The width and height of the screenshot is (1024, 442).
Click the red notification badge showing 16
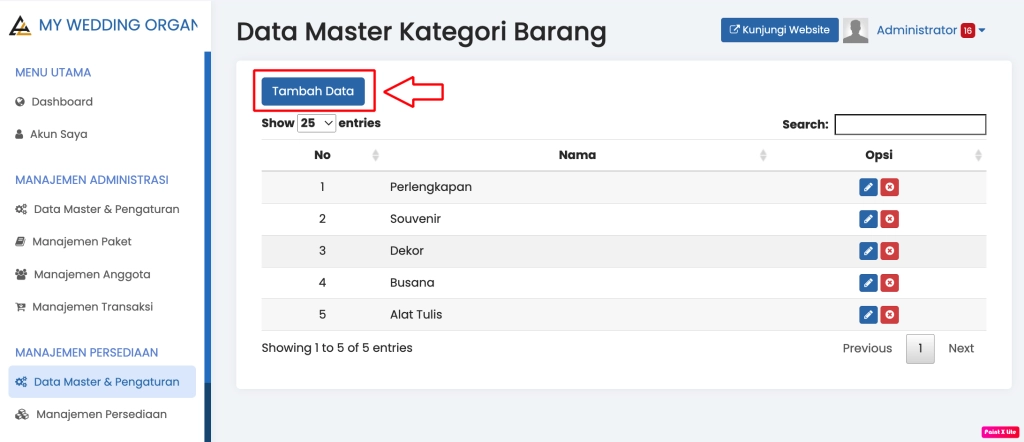click(x=967, y=30)
